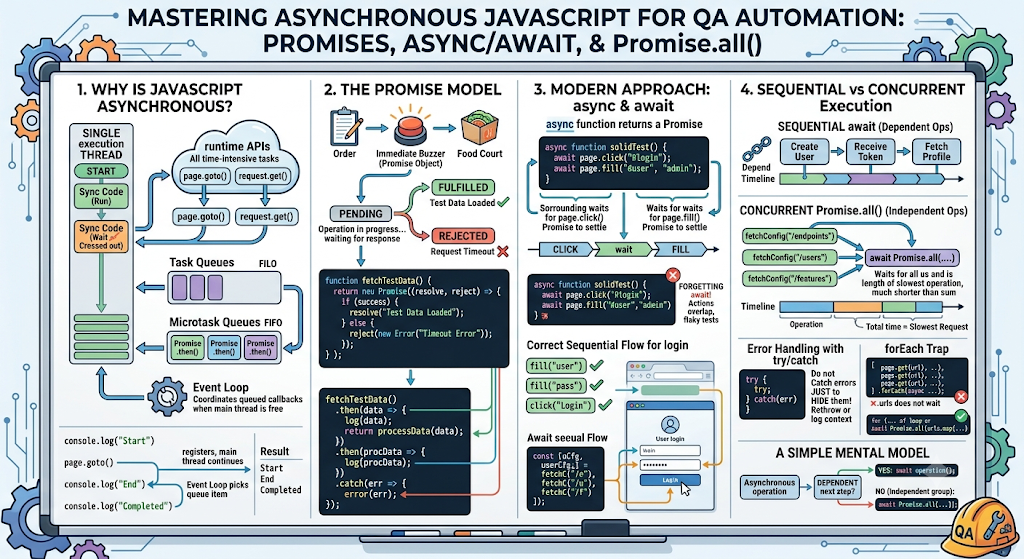This screenshot has height=559, width=1024.
Task: Click the Result heading above Start End Completed
Action: (x=274, y=451)
